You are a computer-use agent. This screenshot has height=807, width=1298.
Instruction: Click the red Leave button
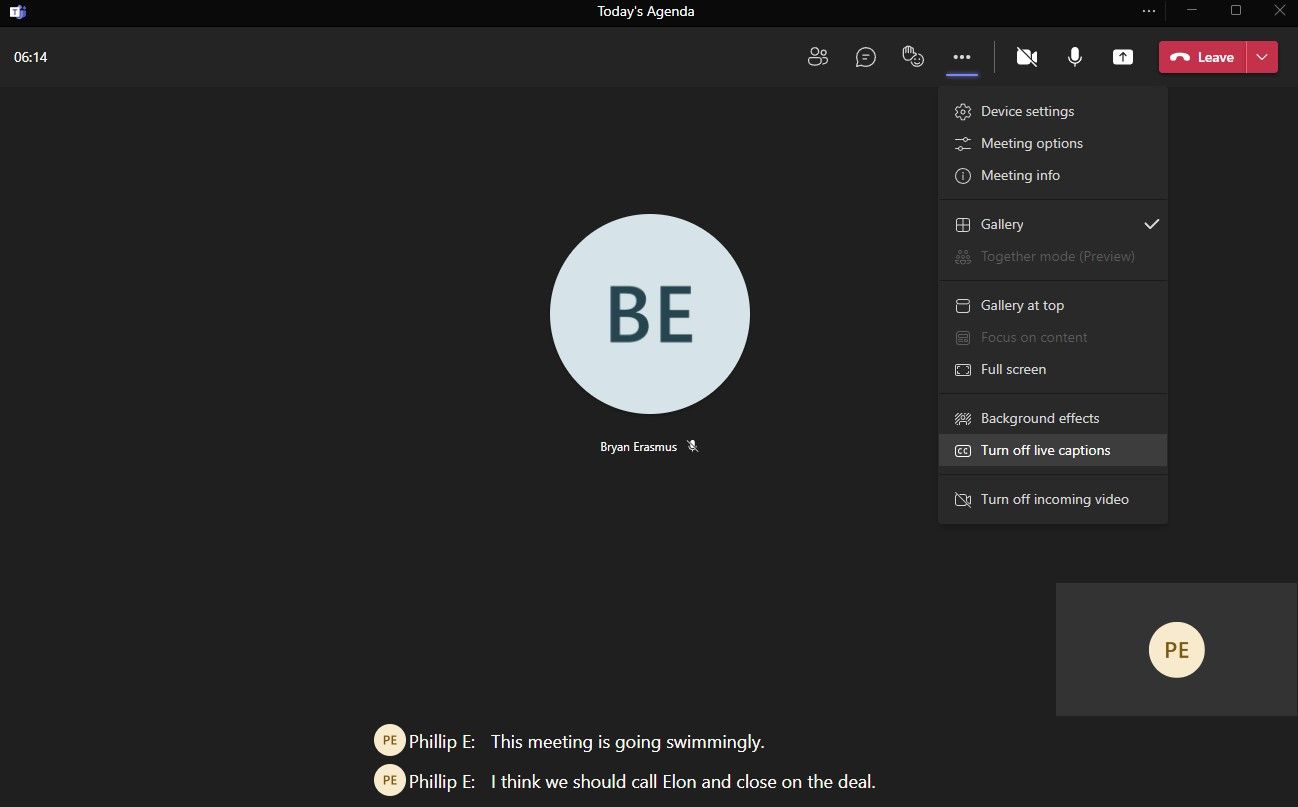point(1203,57)
